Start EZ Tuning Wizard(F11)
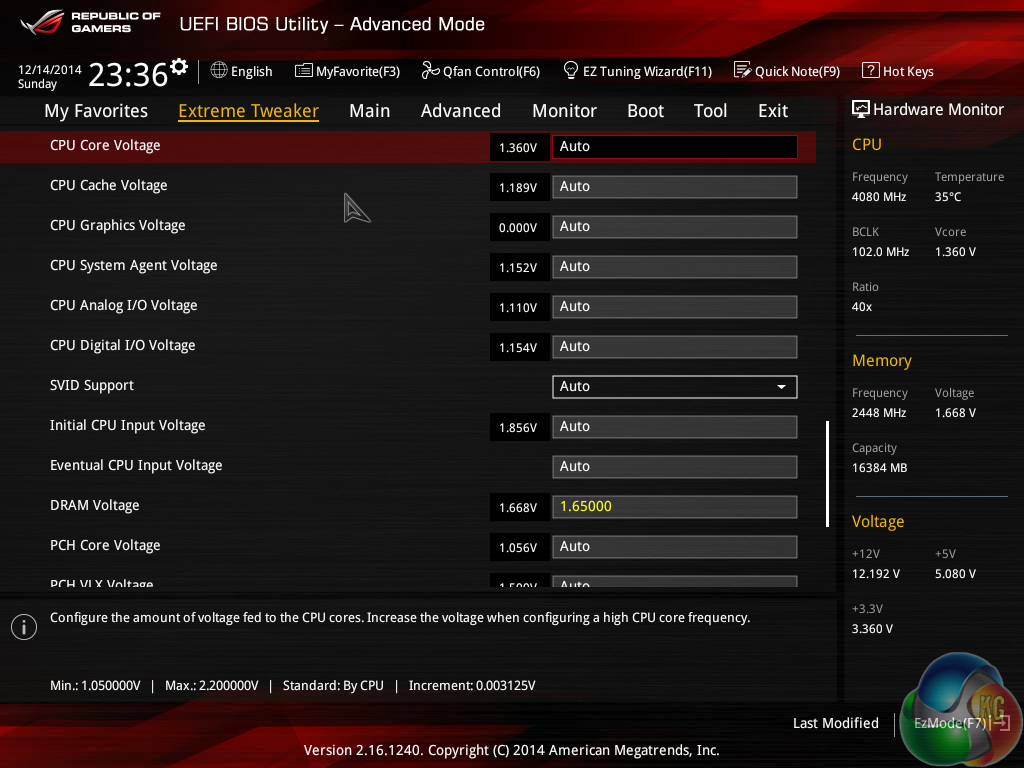The width and height of the screenshot is (1024, 768). [637, 71]
